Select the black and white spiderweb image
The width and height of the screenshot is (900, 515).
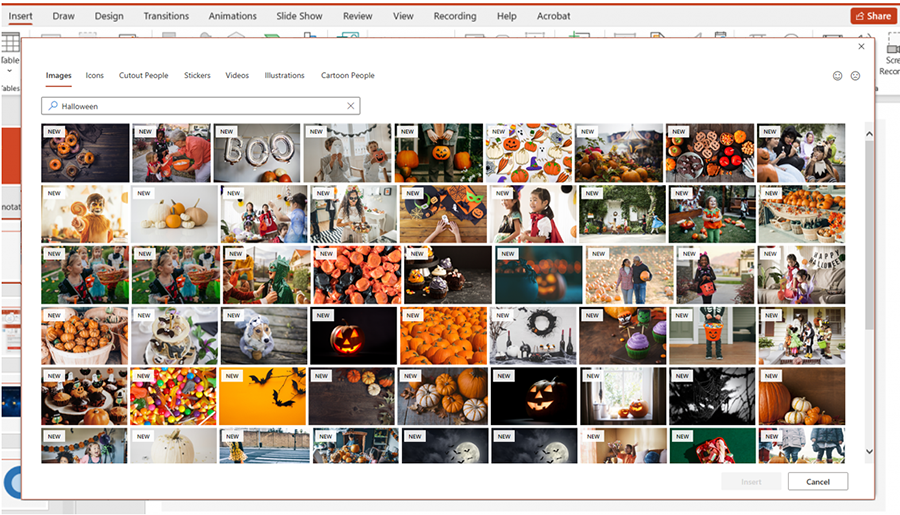pos(712,396)
